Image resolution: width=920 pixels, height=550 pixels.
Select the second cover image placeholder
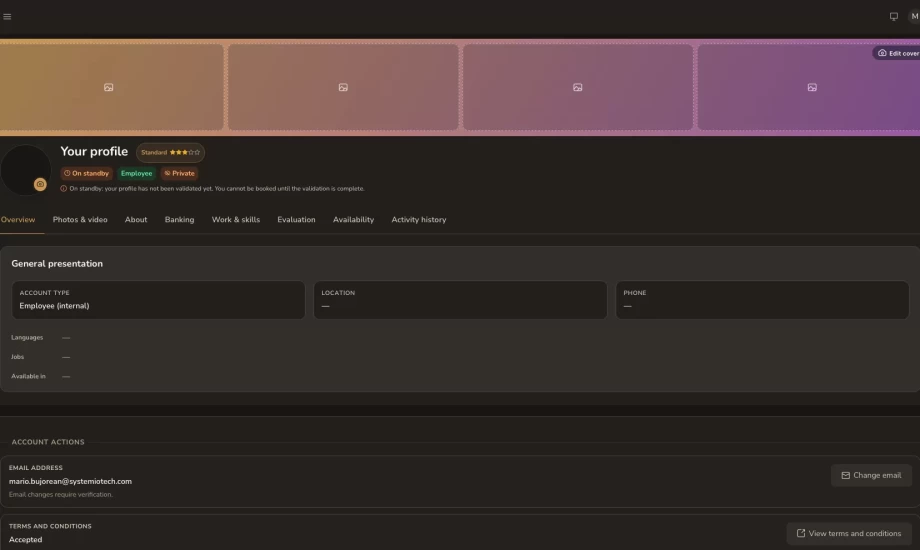click(343, 87)
